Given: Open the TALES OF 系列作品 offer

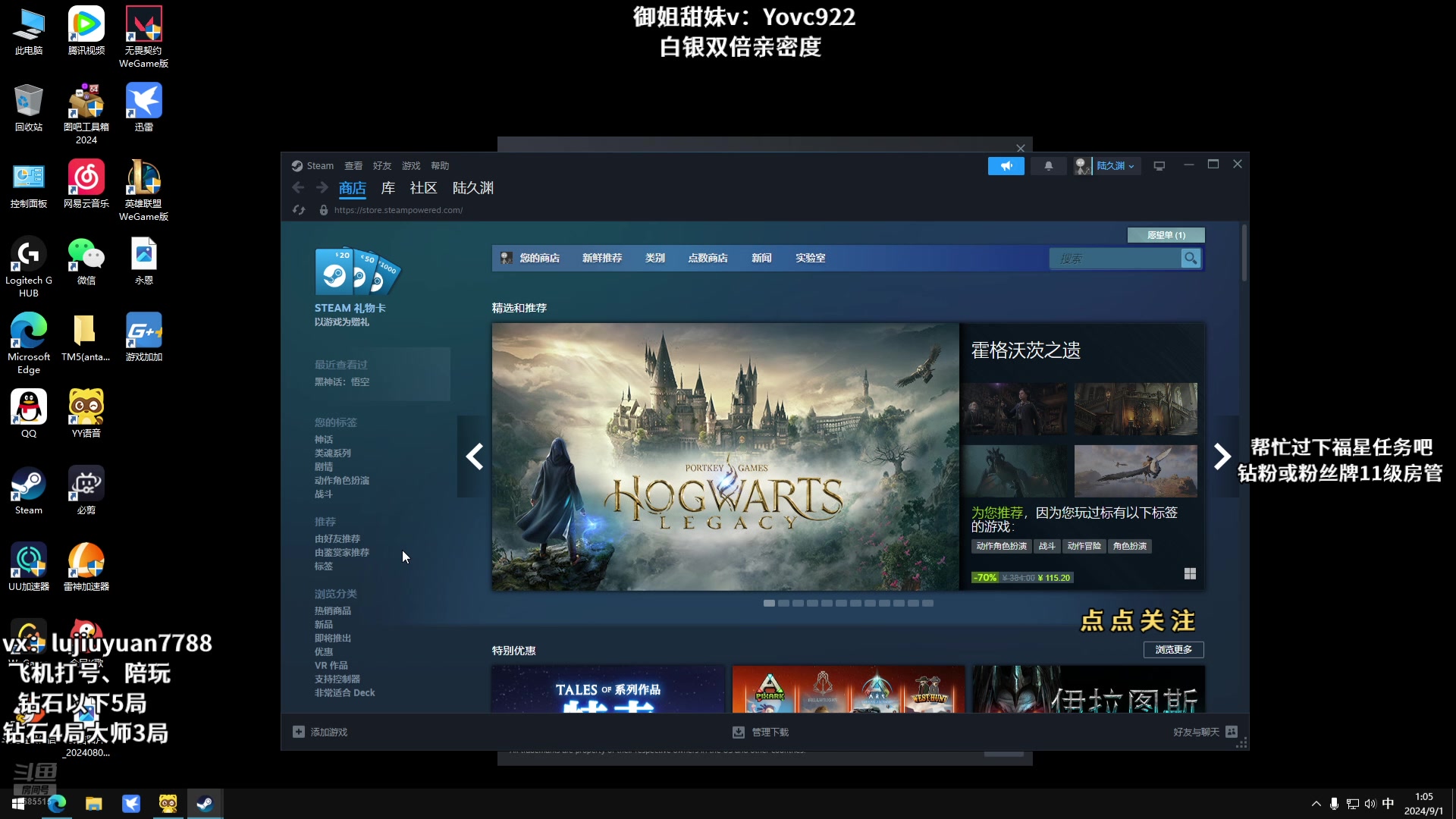Looking at the screenshot, I should (608, 689).
